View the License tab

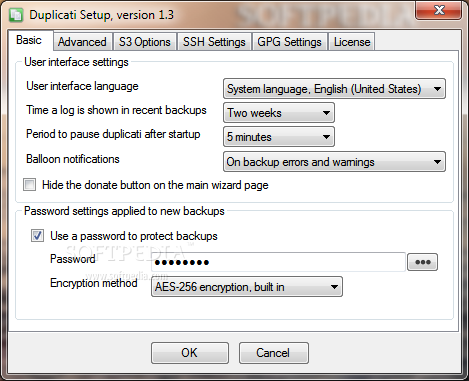pos(352,42)
